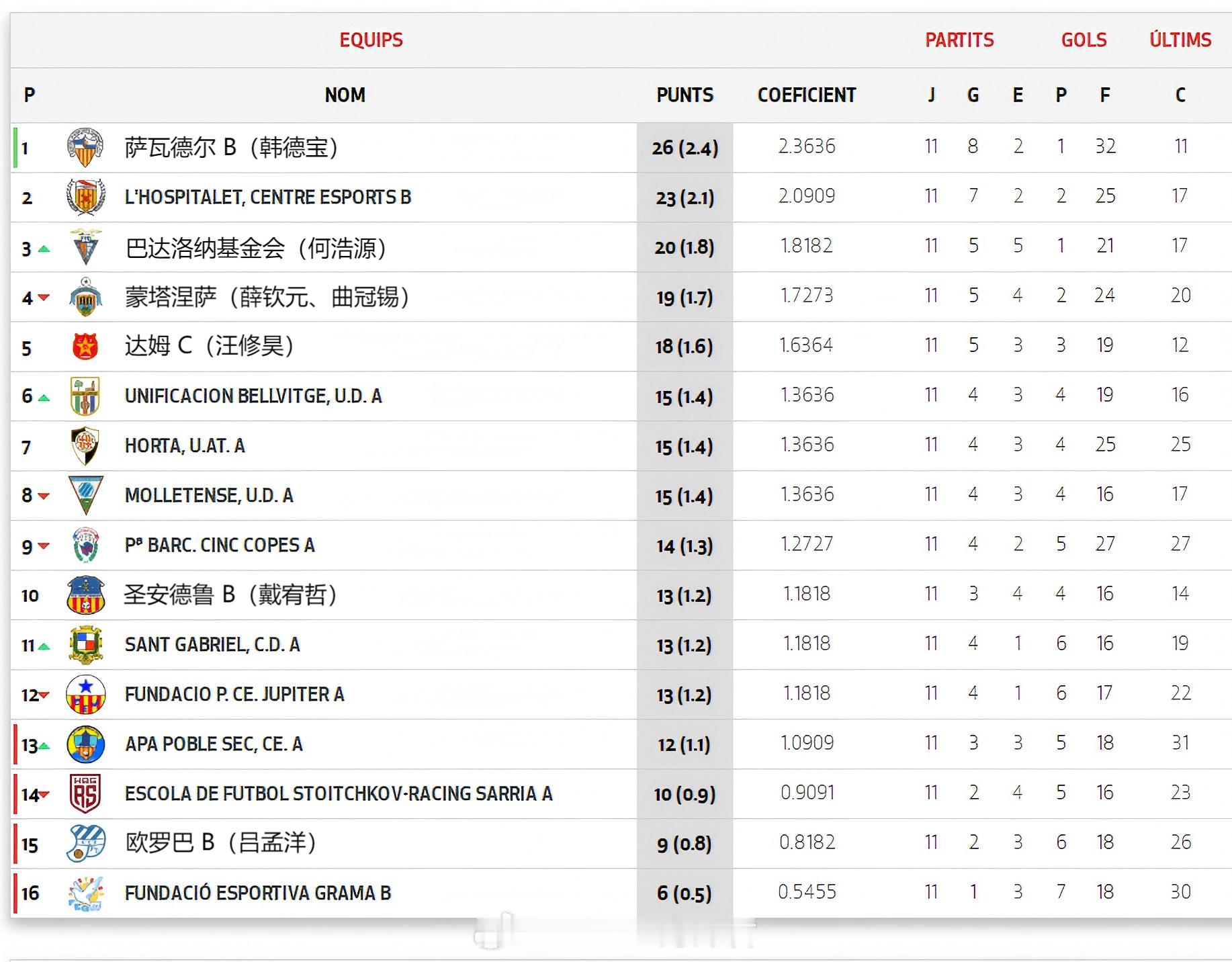Open team 欧罗巴 B（吕孟洋）

[x=220, y=842]
